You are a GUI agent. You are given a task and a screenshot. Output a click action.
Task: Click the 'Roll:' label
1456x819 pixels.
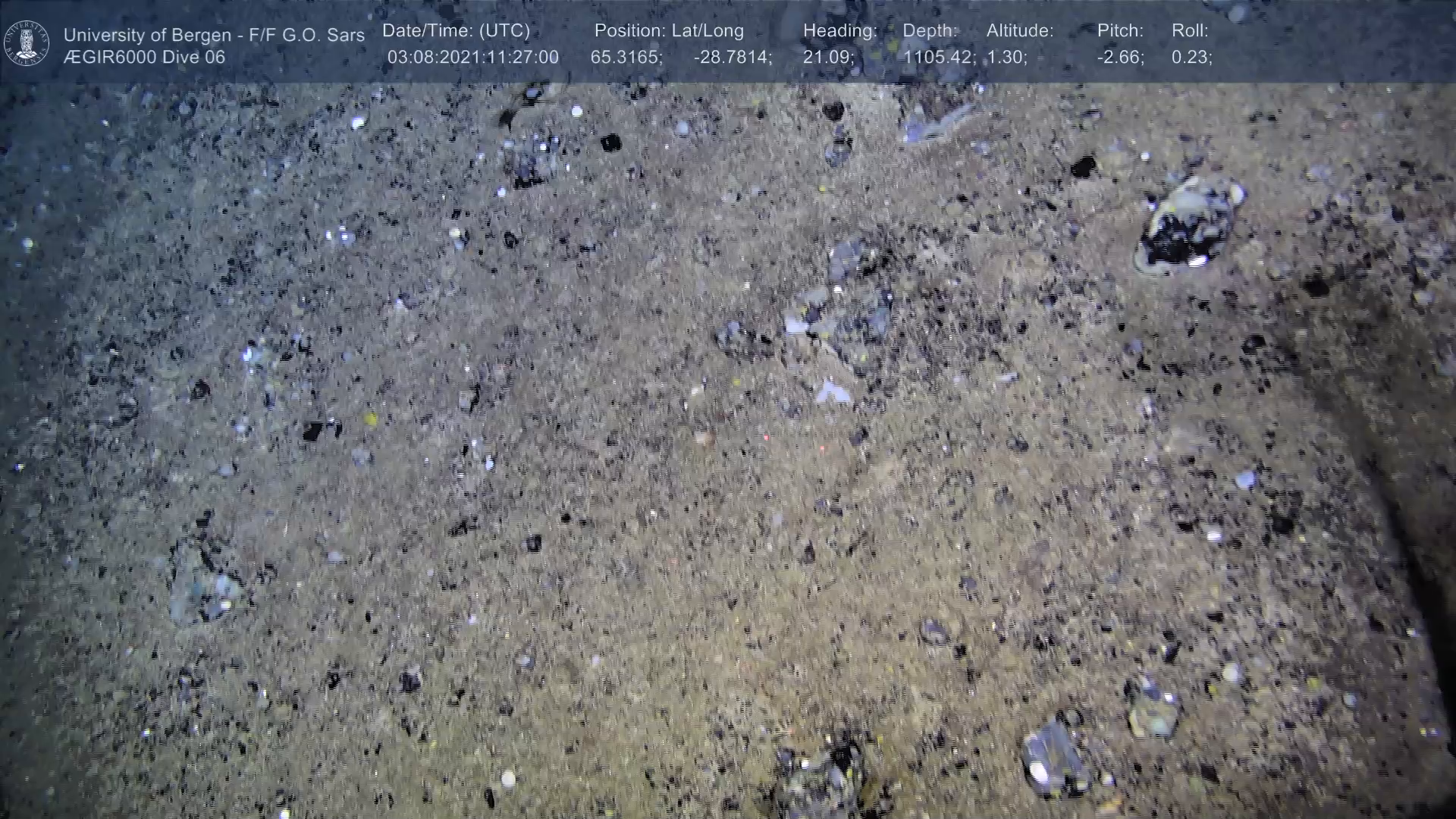click(1189, 31)
